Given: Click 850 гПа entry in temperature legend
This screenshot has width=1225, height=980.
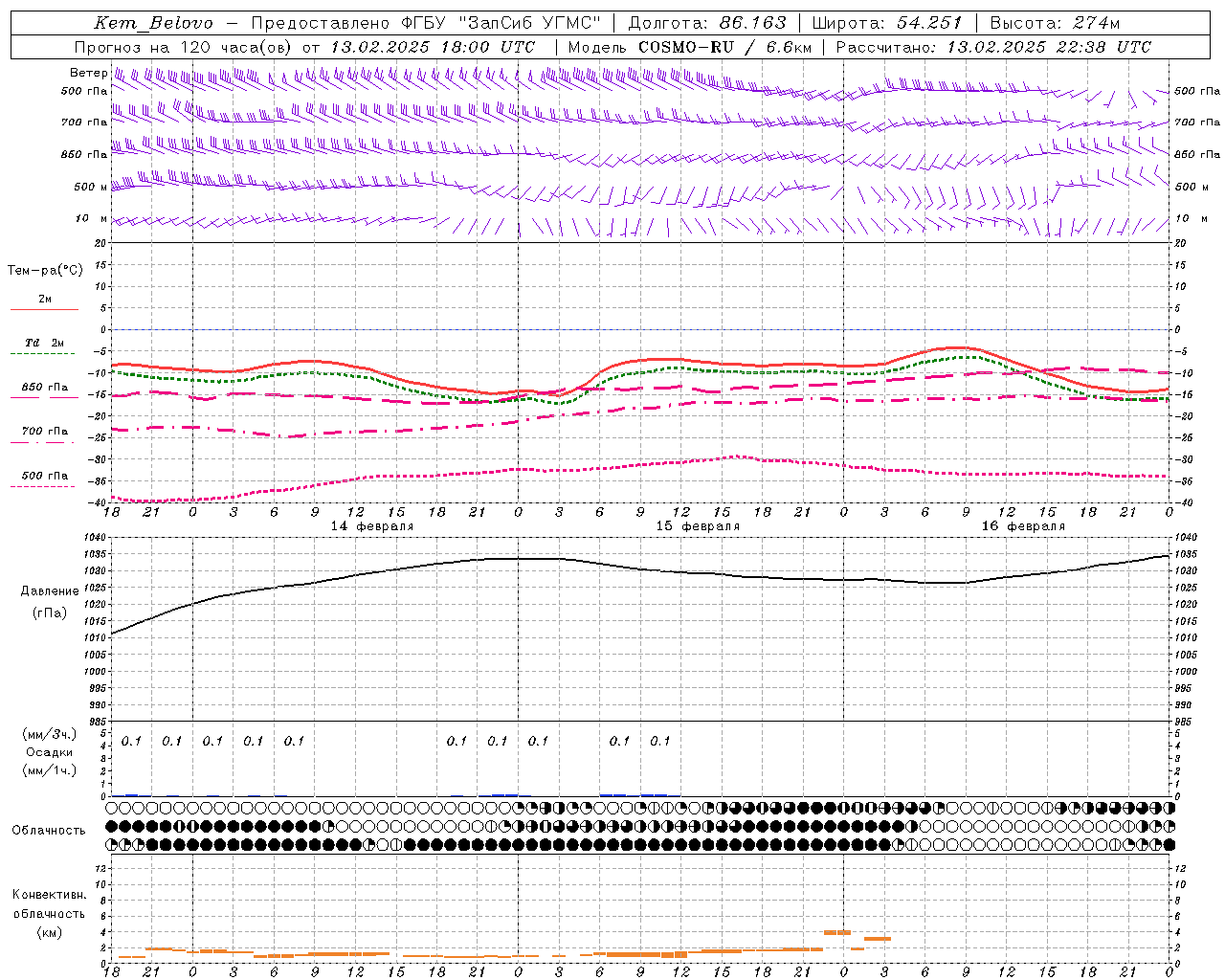Looking at the screenshot, I should click(x=45, y=388).
